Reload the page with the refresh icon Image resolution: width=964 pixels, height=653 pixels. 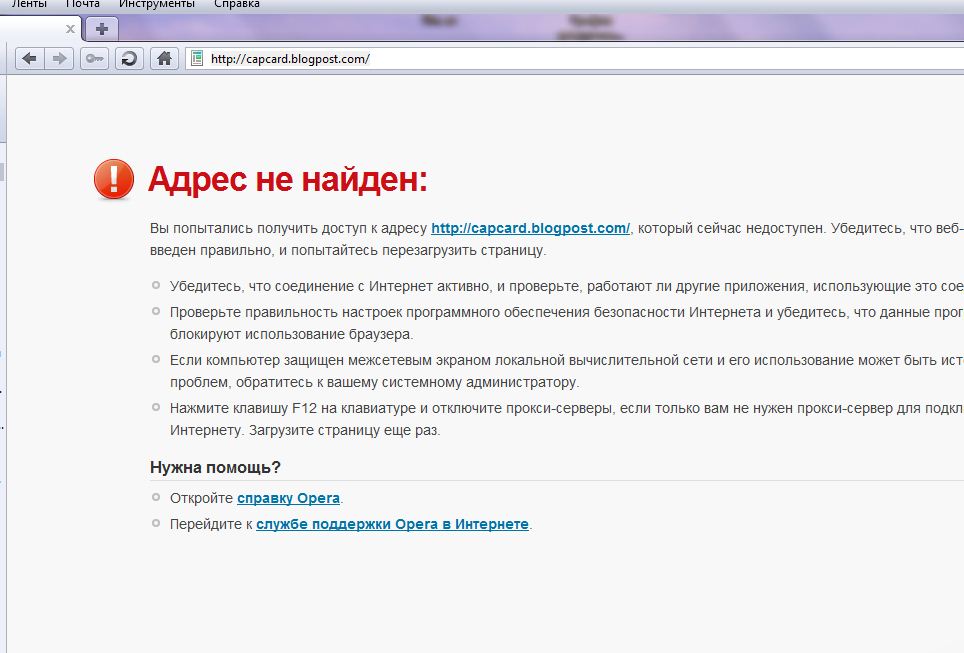[x=129, y=59]
